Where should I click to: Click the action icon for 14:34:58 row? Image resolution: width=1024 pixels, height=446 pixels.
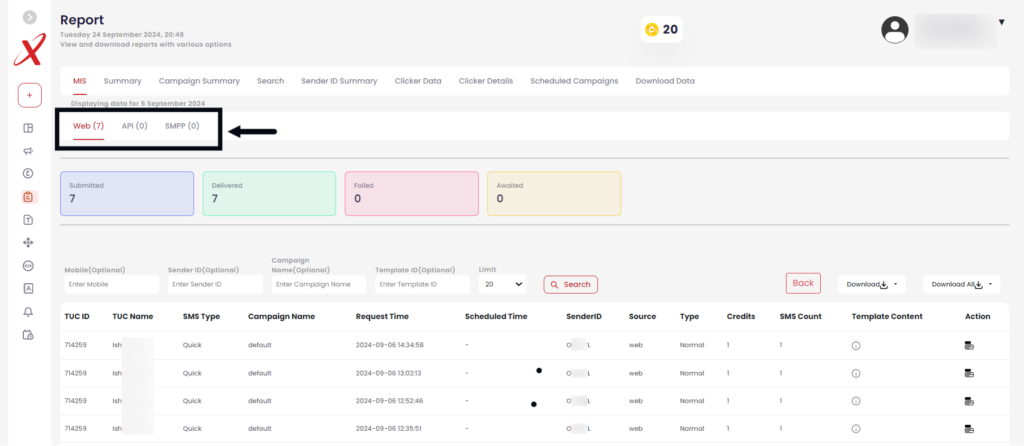click(970, 345)
